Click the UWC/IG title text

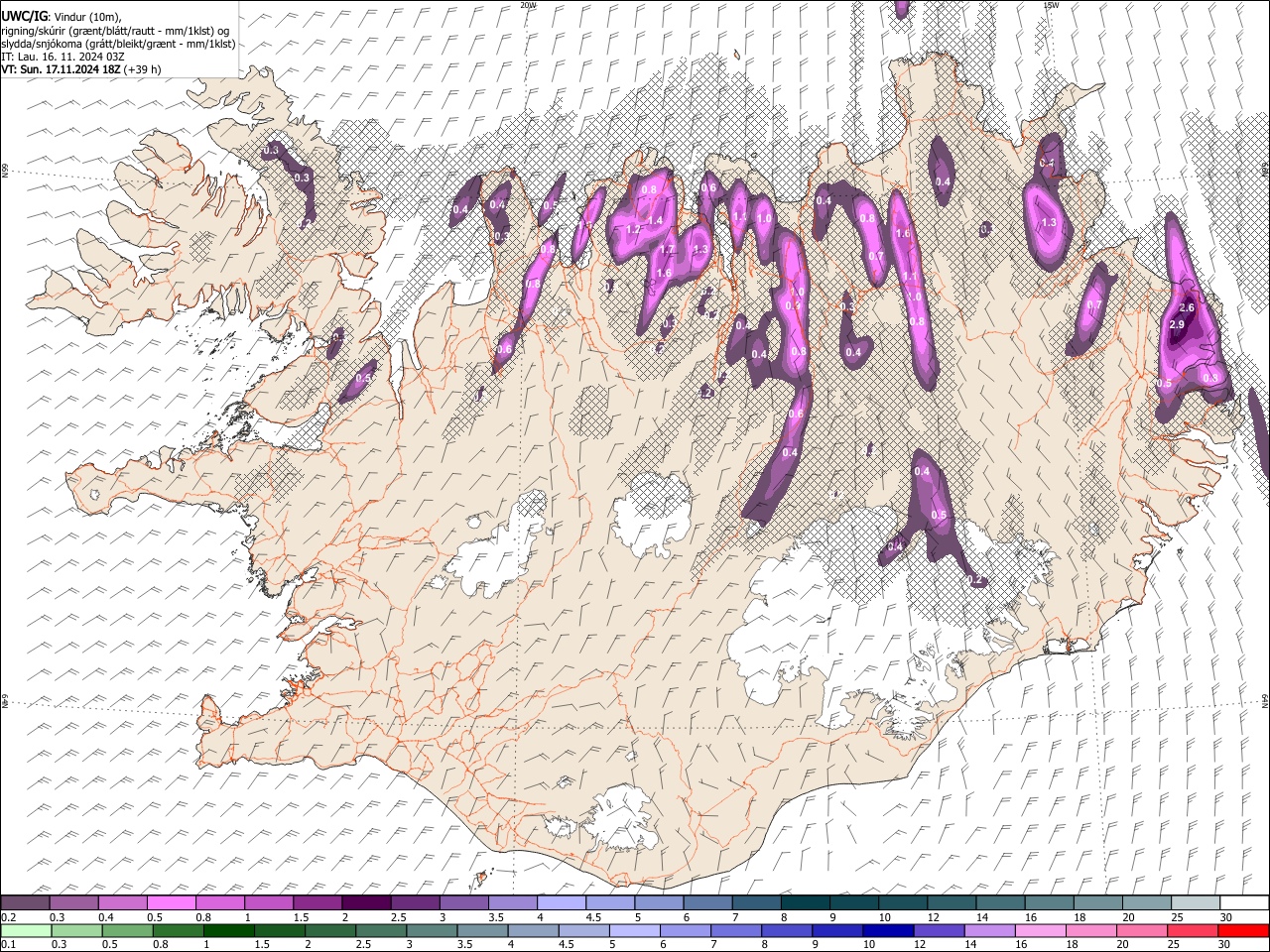(24, 16)
